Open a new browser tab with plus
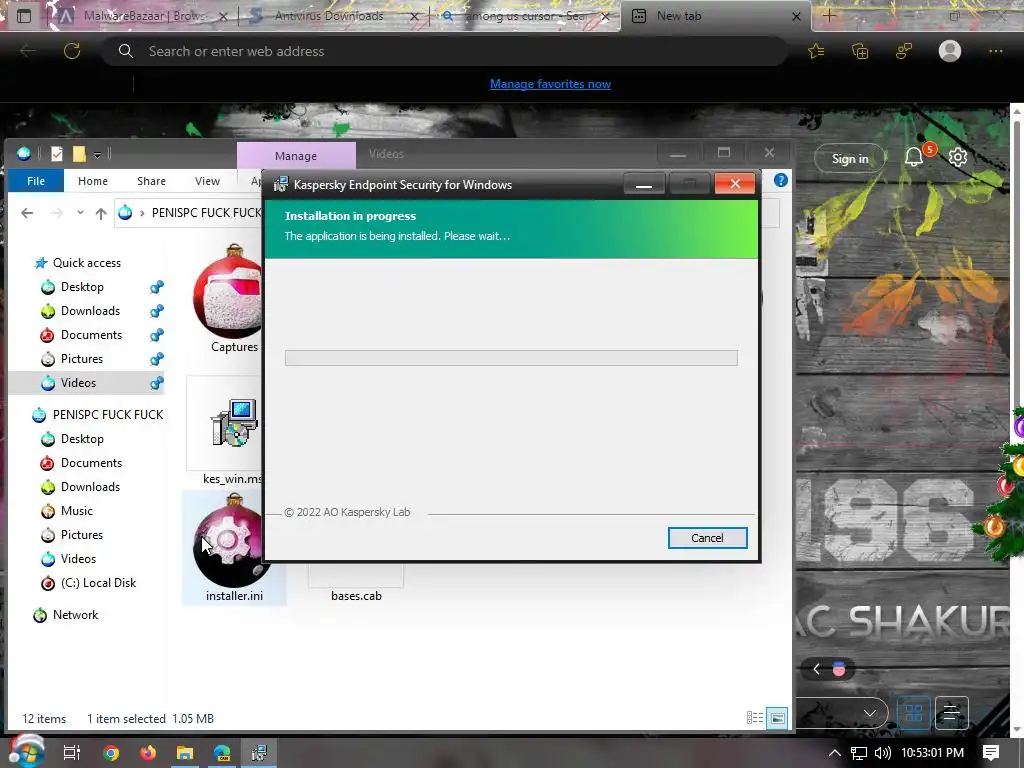The height and width of the screenshot is (768, 1024). 829,16
